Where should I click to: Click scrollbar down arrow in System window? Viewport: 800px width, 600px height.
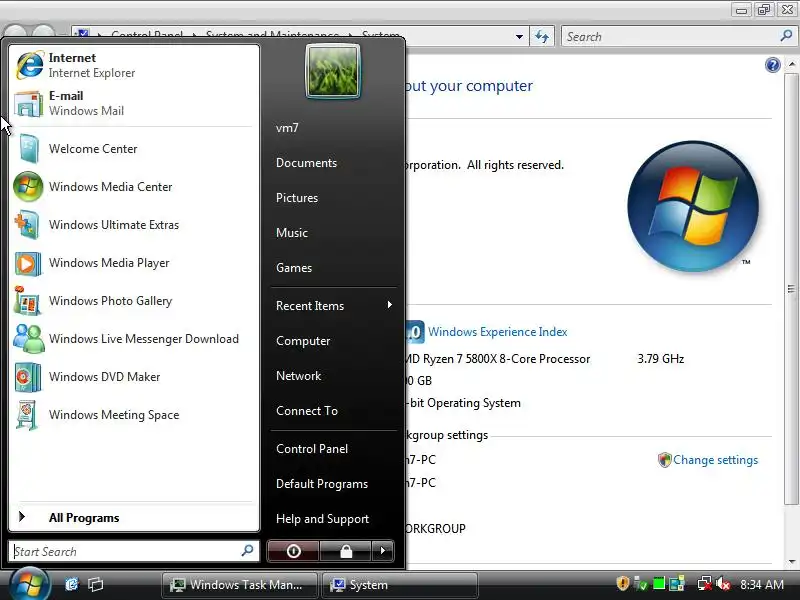791,562
